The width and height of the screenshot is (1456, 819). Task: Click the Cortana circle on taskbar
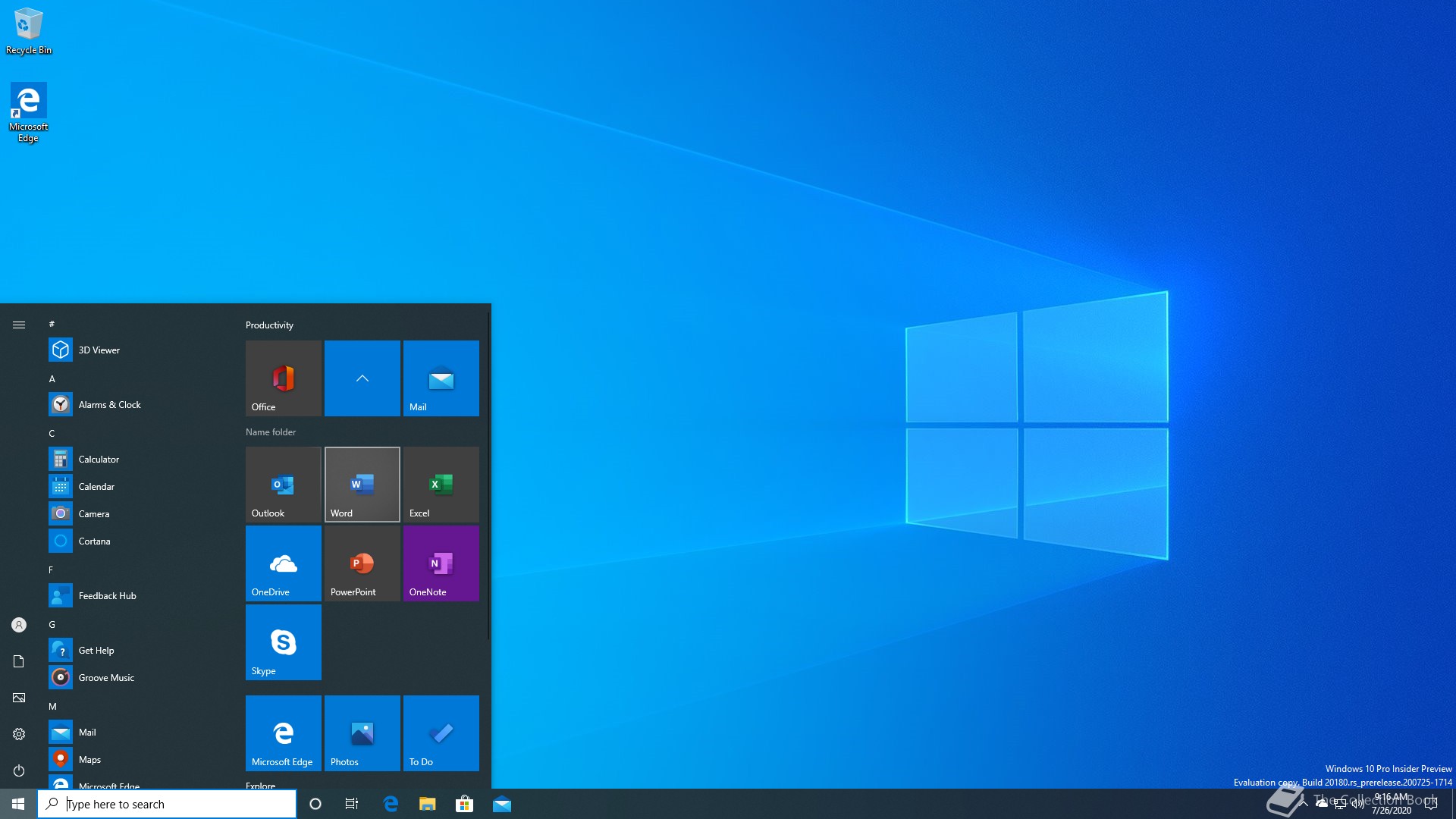(x=315, y=804)
